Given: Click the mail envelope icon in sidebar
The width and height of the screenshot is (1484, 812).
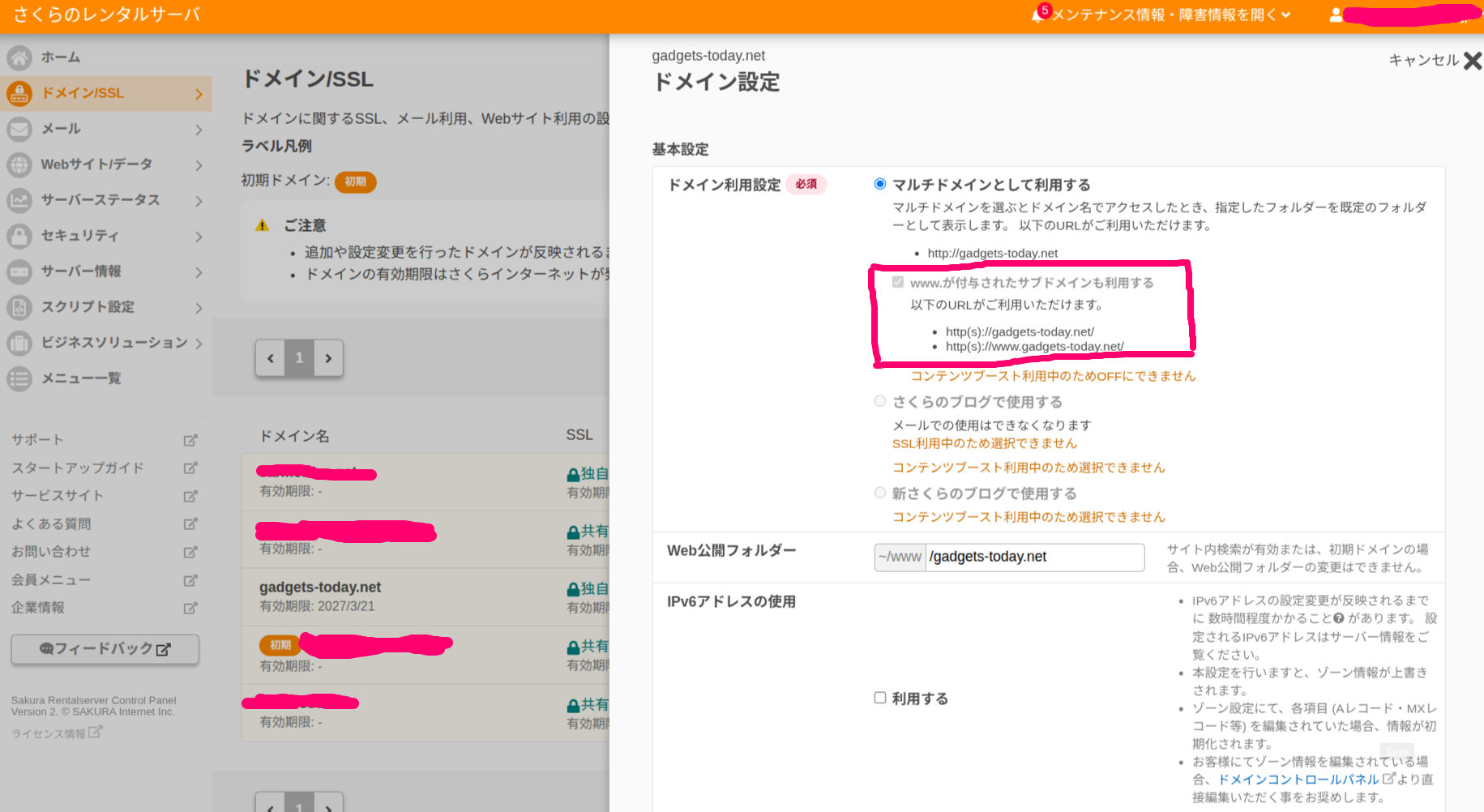Looking at the screenshot, I should coord(19,129).
